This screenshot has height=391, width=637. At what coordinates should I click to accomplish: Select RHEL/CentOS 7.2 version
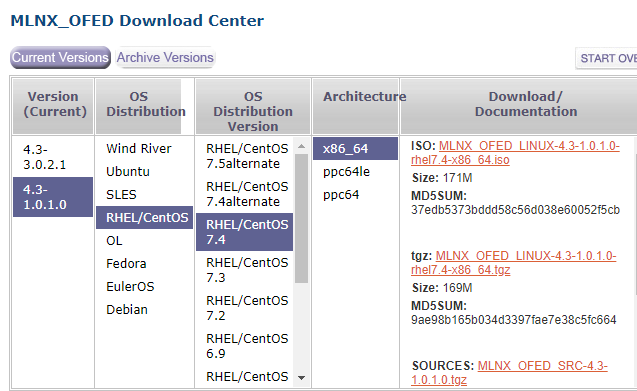click(x=245, y=308)
